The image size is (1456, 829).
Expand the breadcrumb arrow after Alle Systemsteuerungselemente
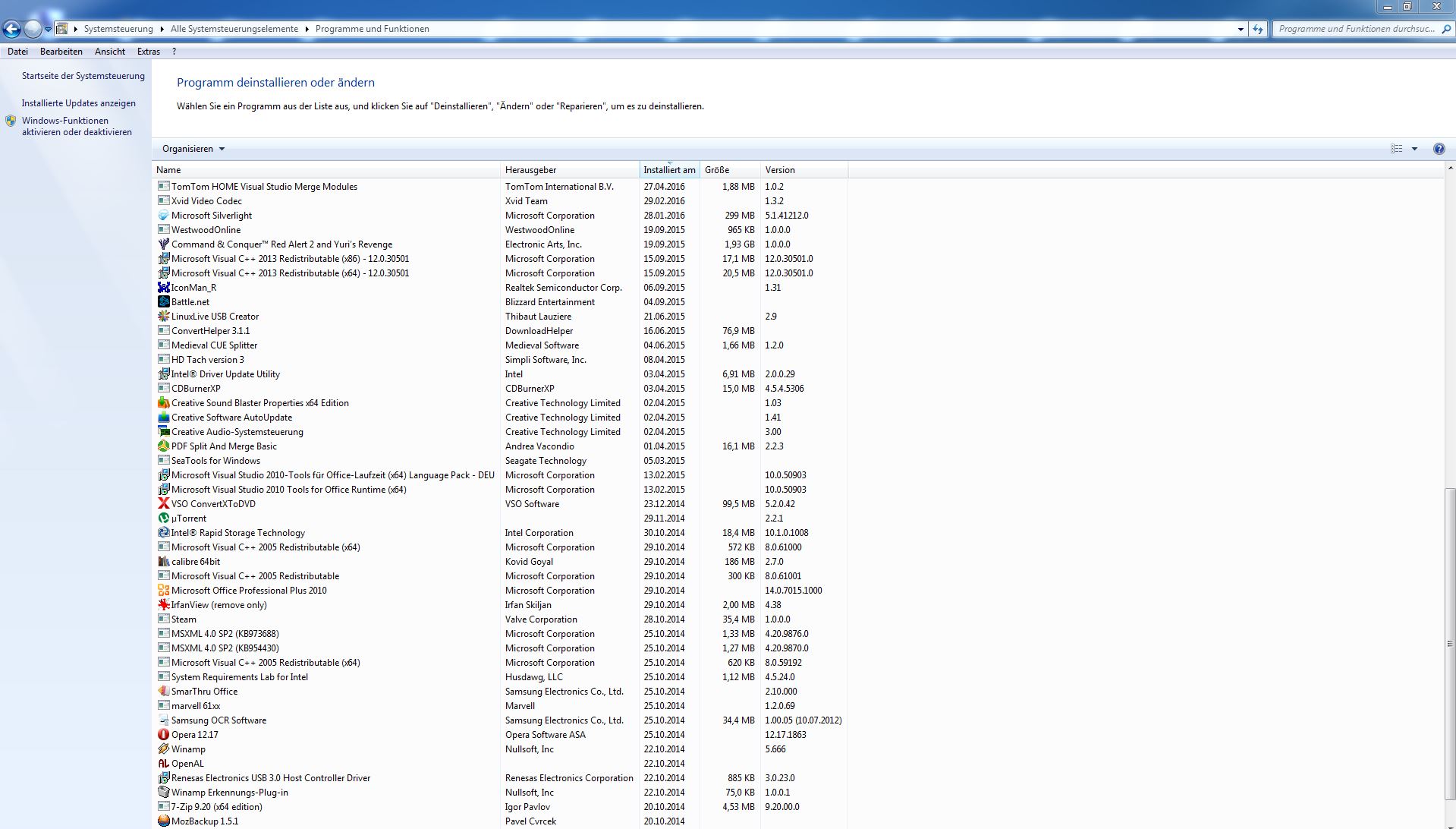pyautogui.click(x=307, y=29)
